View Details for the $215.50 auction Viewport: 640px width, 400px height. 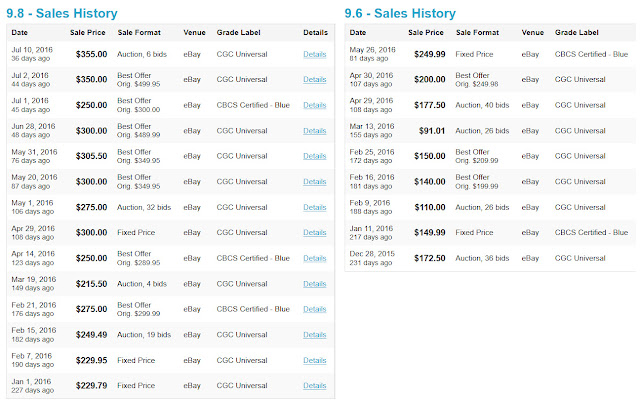tap(315, 284)
